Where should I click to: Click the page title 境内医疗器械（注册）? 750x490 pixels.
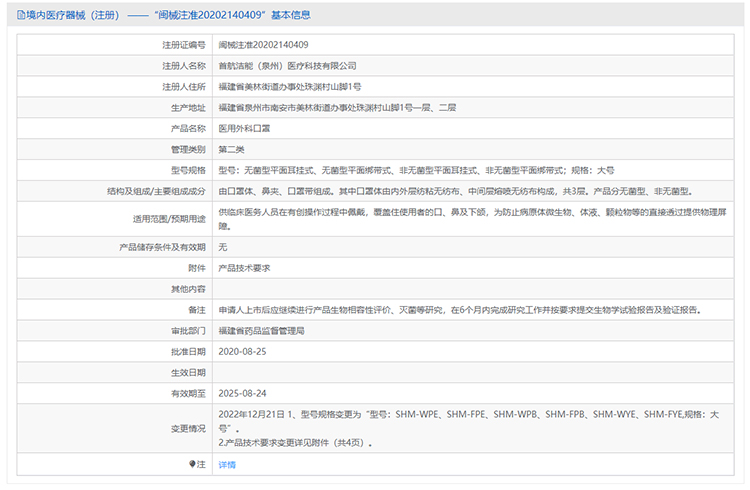point(72,14)
